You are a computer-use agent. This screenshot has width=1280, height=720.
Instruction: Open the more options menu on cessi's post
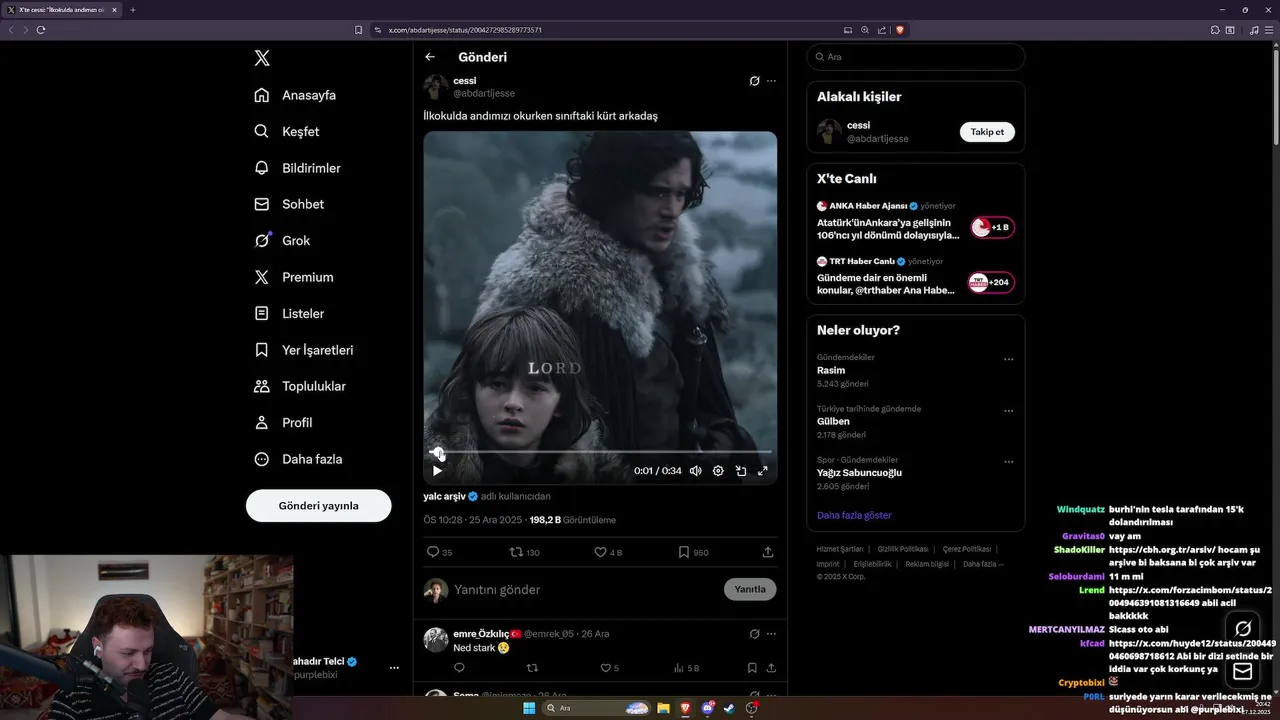pos(771,81)
